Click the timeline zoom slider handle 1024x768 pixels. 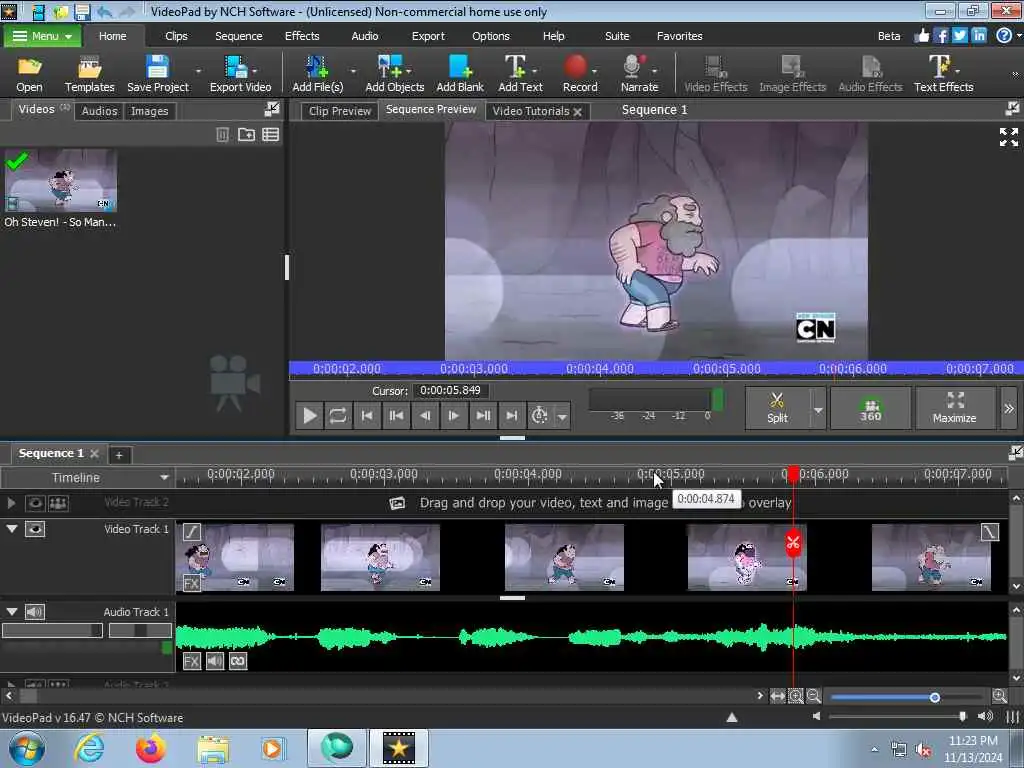[x=935, y=697]
